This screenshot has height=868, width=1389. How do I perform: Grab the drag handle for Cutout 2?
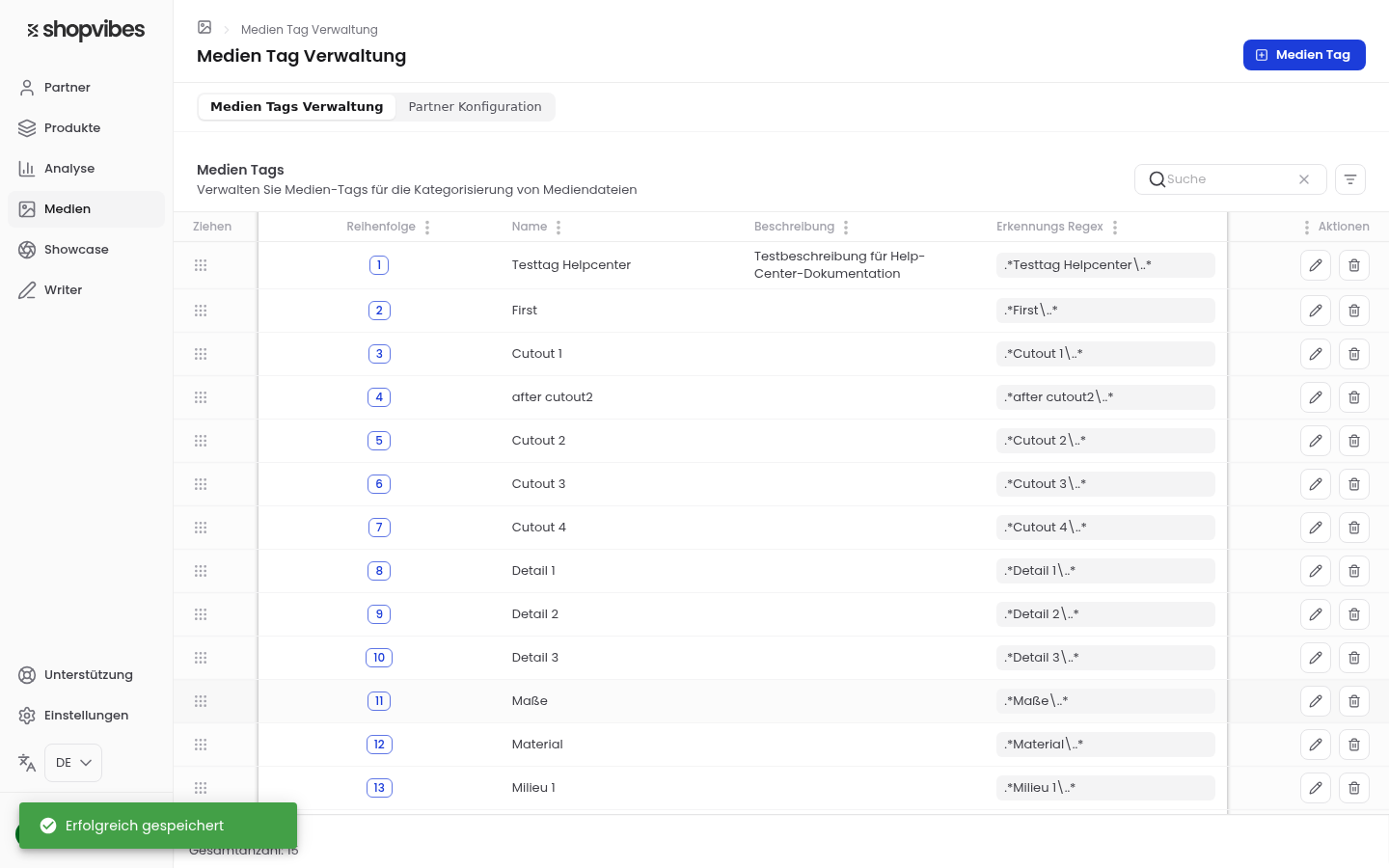pos(201,441)
